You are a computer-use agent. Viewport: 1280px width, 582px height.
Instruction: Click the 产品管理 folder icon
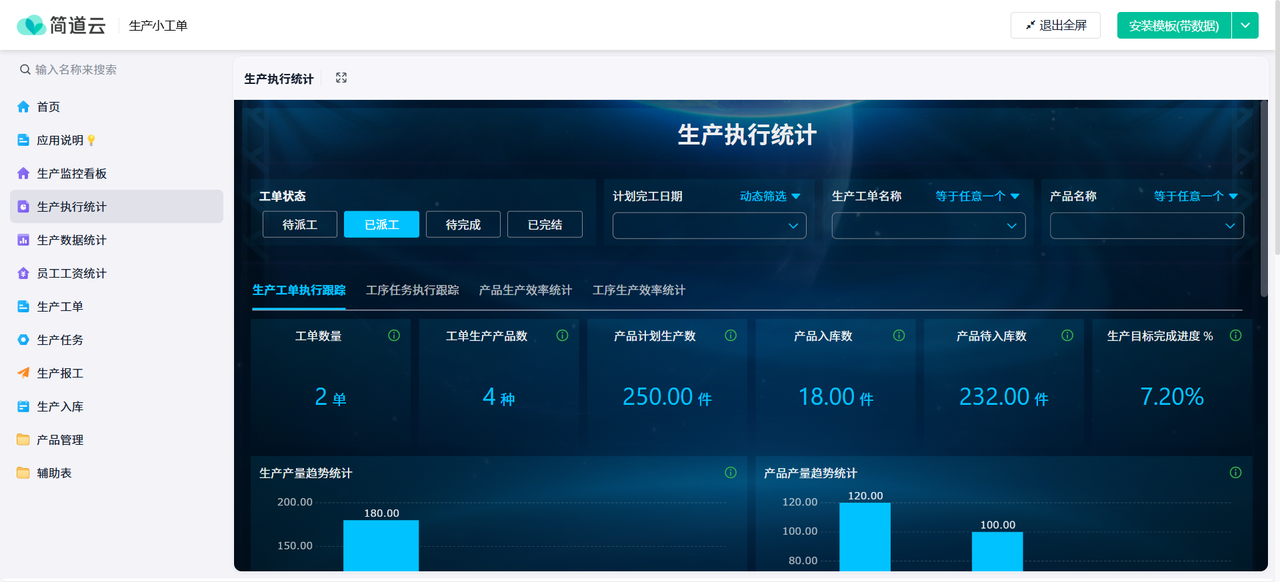[23, 440]
